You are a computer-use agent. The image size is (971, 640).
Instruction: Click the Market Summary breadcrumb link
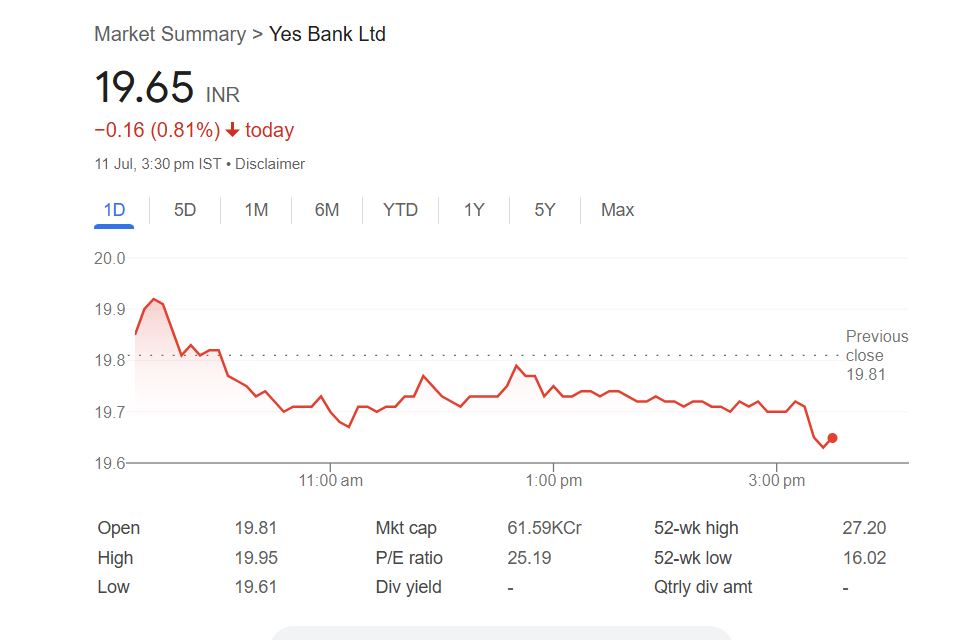click(170, 34)
